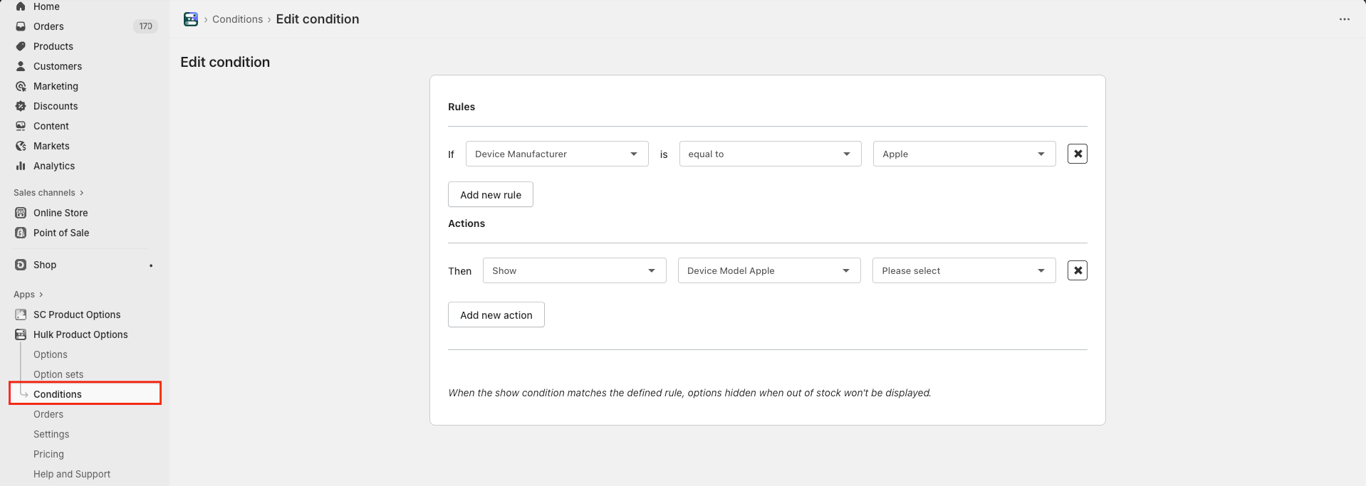Go to Settings under Hulk Product Options
The width and height of the screenshot is (1366, 486).
coord(51,434)
